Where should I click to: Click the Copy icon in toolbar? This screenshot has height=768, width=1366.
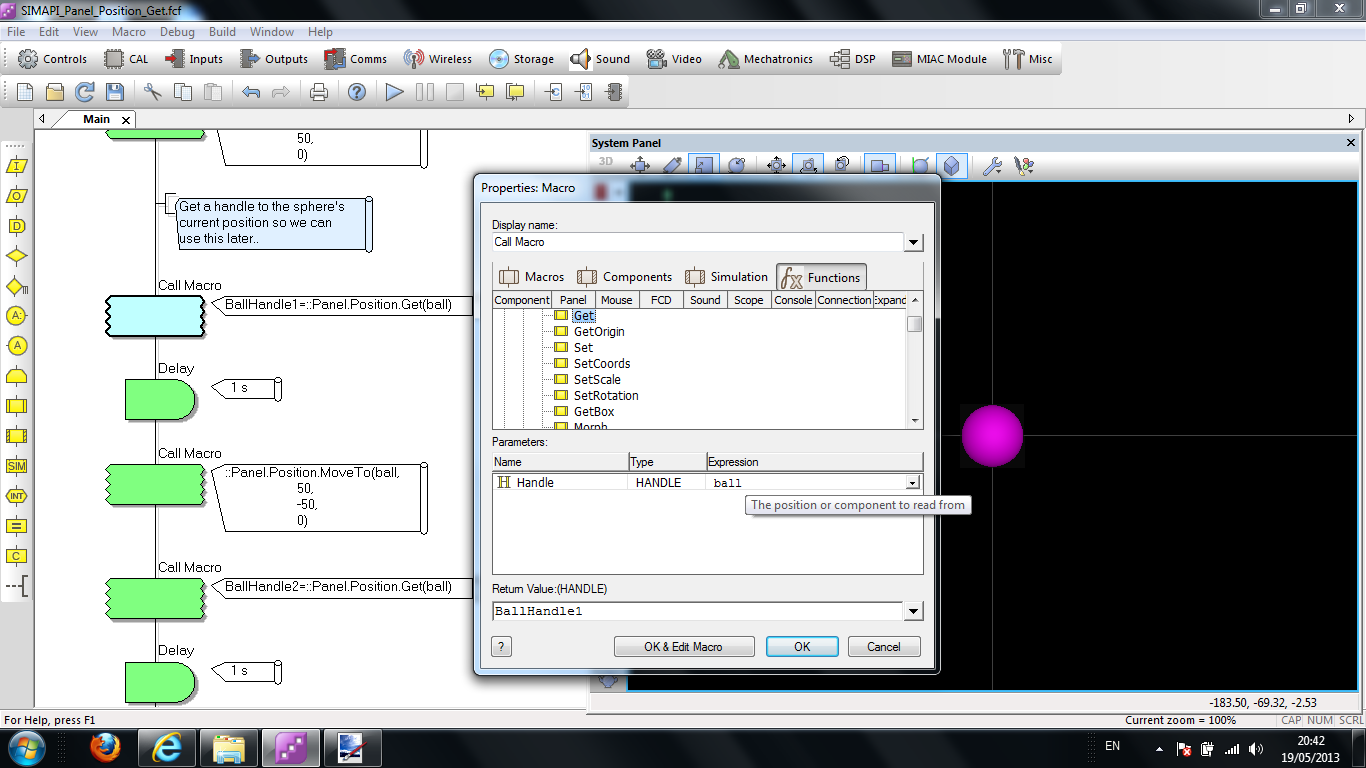(183, 92)
